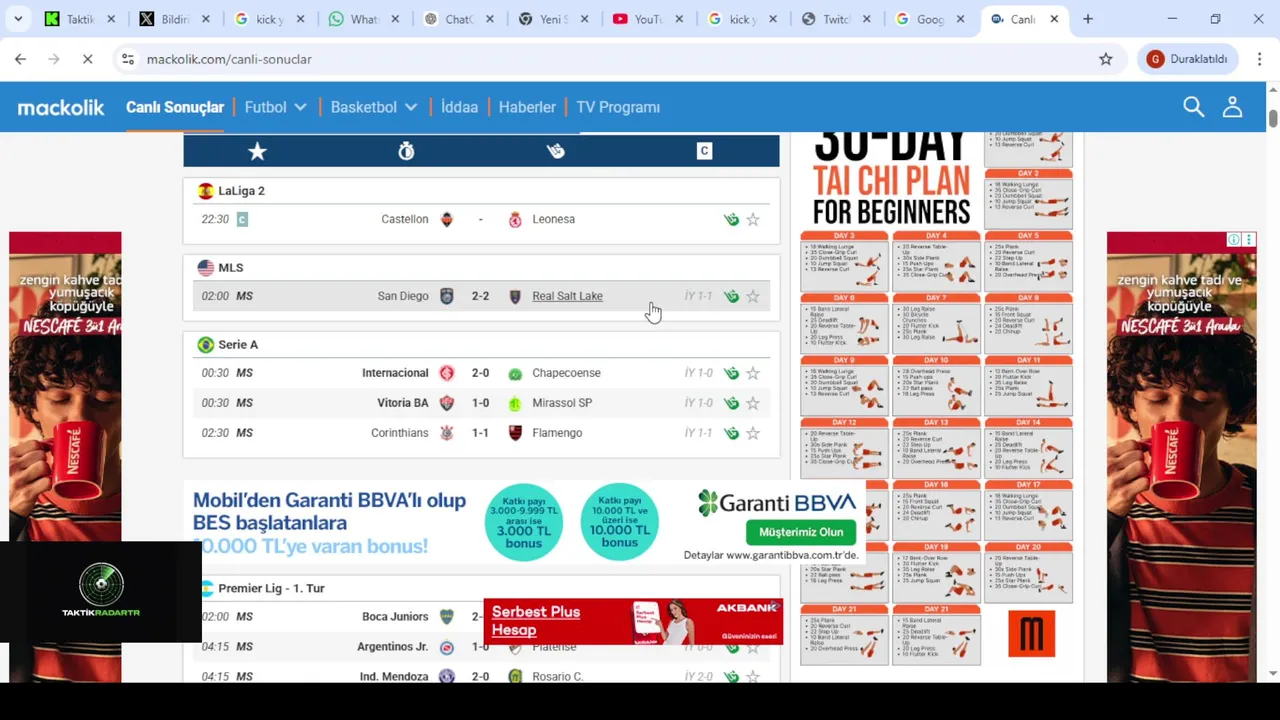Open iddaa odds icon for Vitoria BA match
The width and height of the screenshot is (1280, 720).
[x=731, y=403]
